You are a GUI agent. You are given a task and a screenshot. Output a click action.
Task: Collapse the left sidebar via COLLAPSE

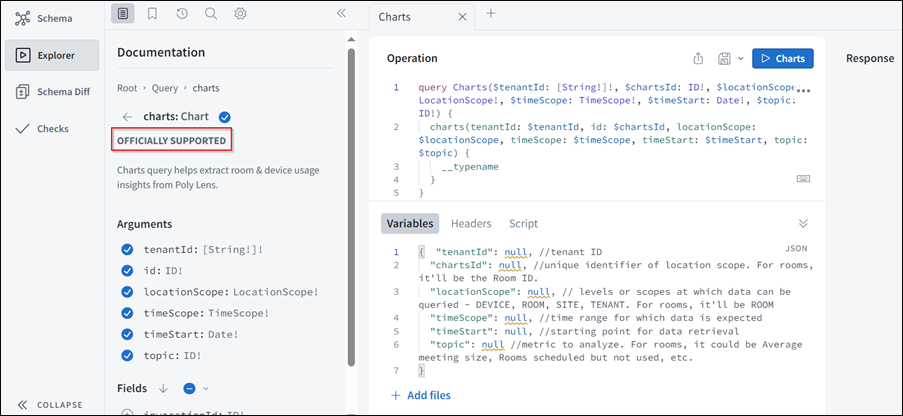(50, 404)
